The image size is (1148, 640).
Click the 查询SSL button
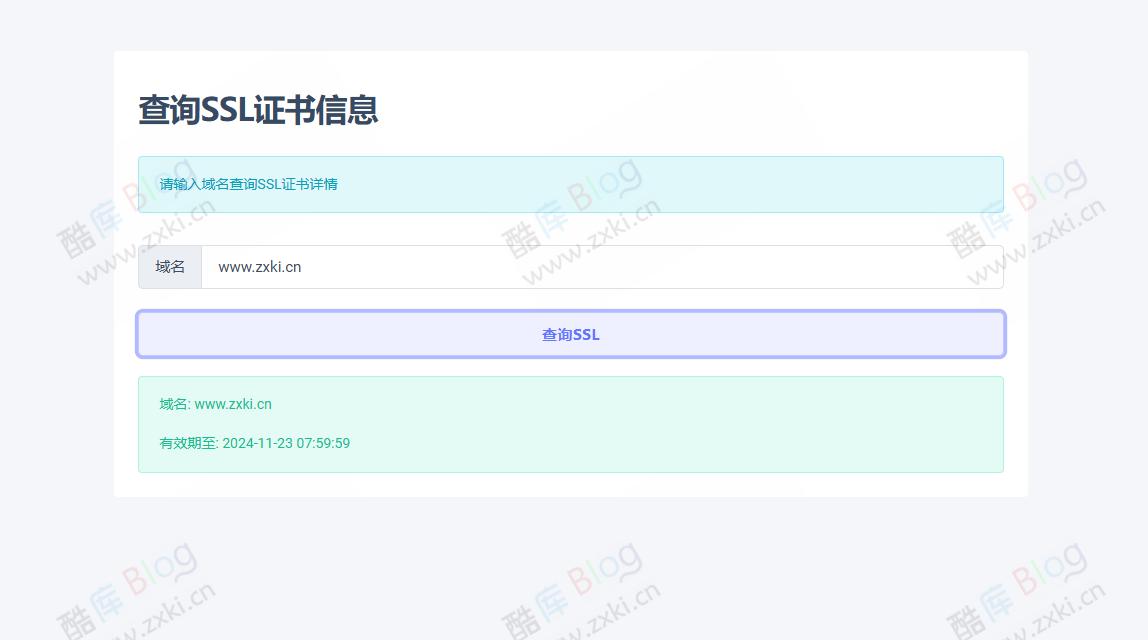[x=570, y=334]
